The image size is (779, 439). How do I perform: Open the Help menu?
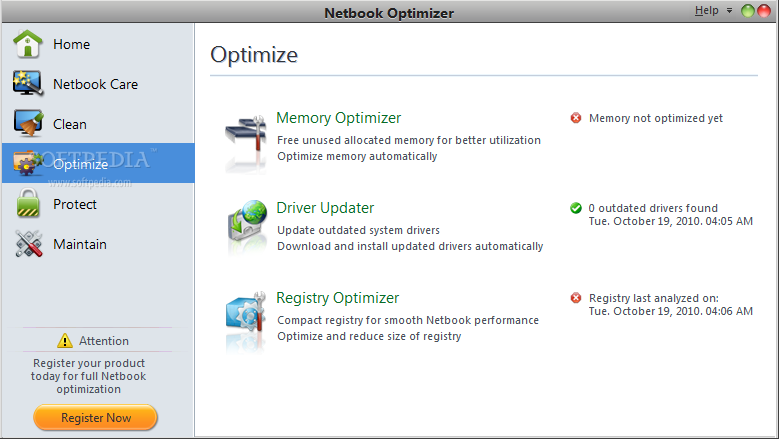706,10
